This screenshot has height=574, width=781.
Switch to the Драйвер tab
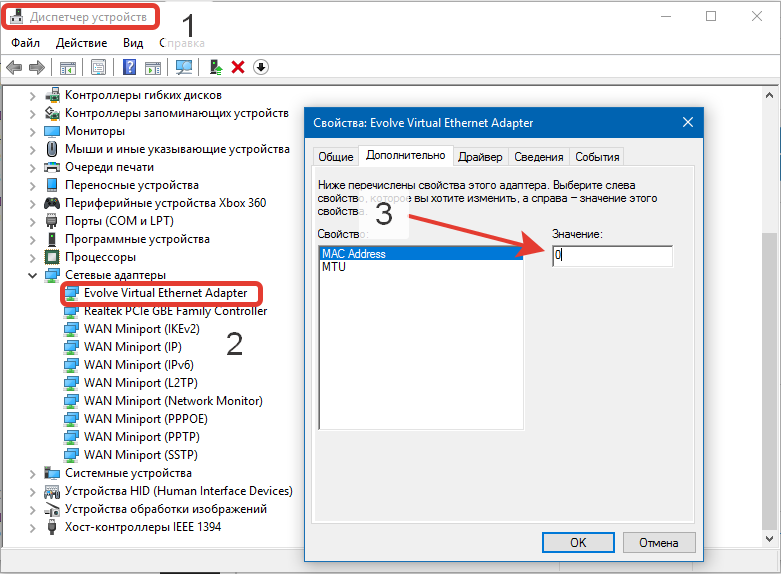pyautogui.click(x=480, y=157)
